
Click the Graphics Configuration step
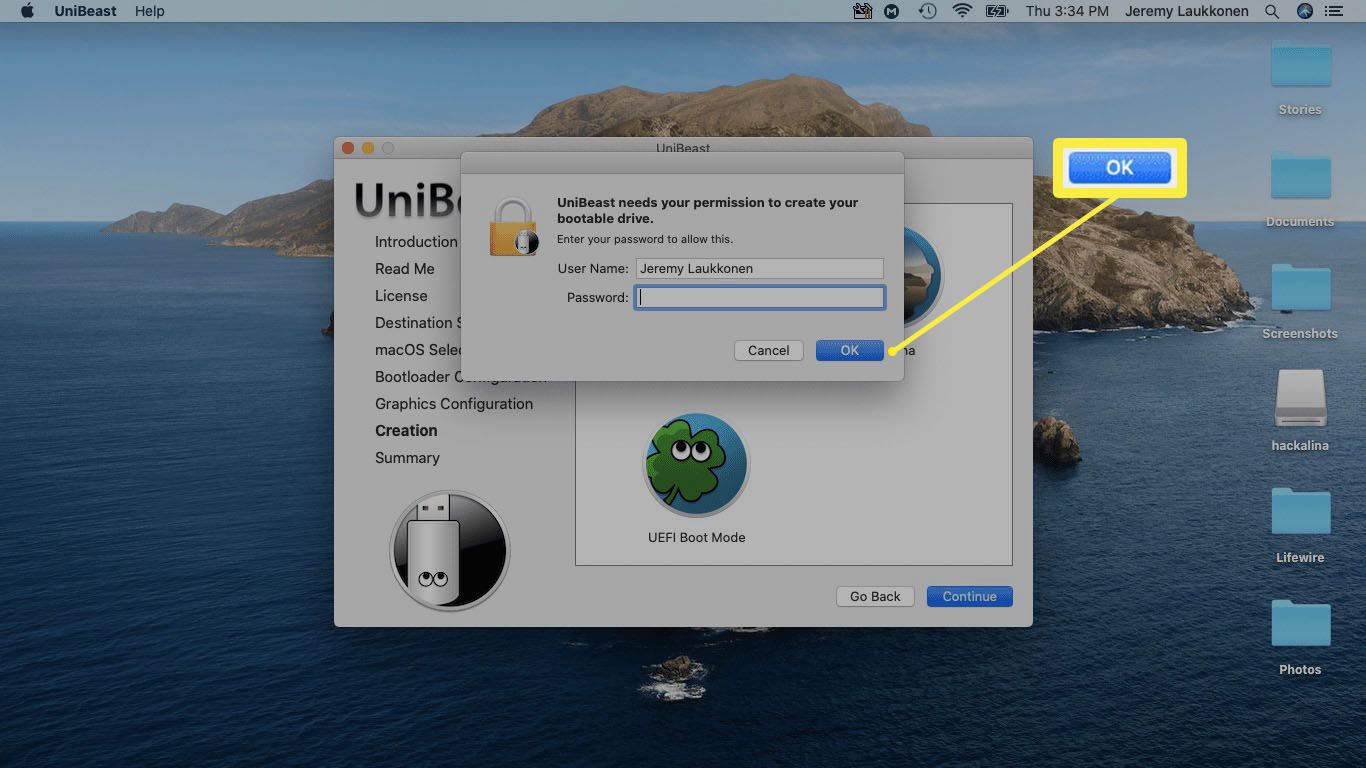pyautogui.click(x=454, y=404)
